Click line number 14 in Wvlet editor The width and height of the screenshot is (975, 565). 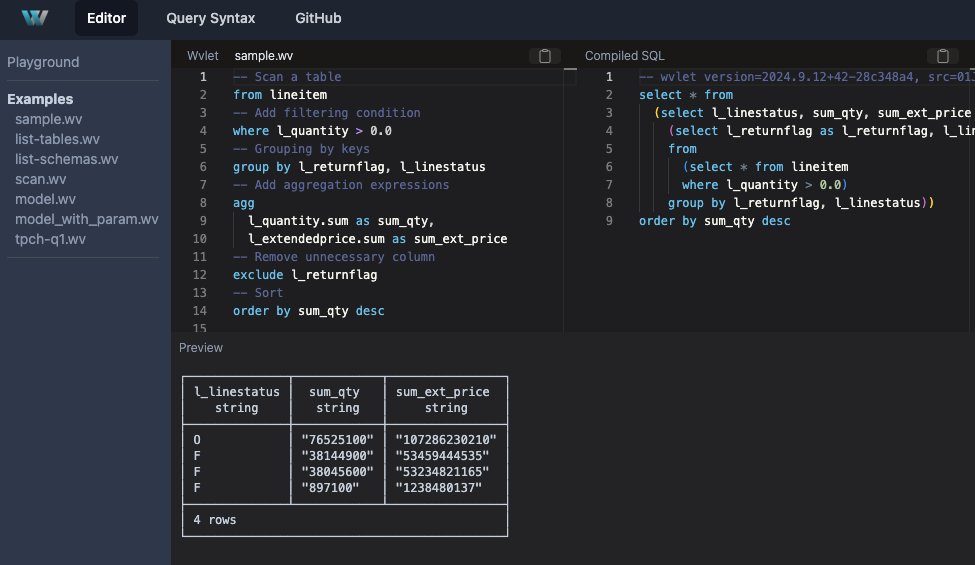click(x=200, y=311)
